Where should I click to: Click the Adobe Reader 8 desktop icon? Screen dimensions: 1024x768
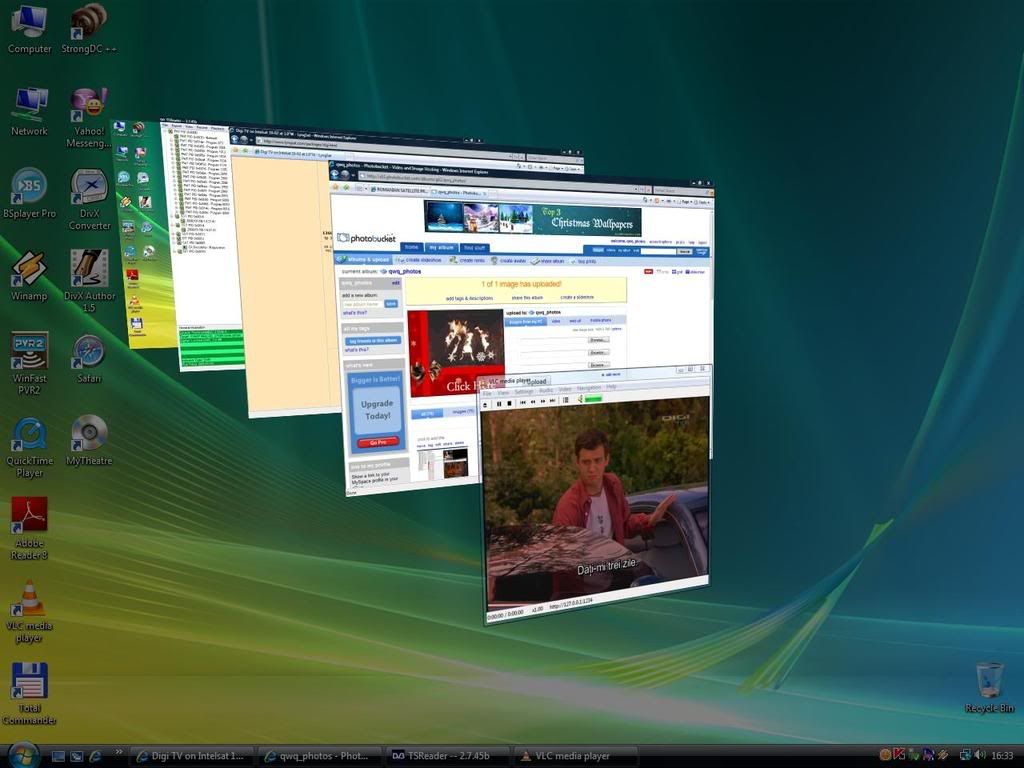(x=29, y=515)
